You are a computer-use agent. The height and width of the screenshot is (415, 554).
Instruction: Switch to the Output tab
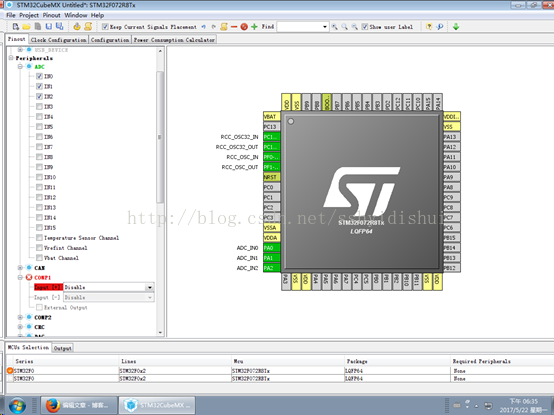coord(63,348)
